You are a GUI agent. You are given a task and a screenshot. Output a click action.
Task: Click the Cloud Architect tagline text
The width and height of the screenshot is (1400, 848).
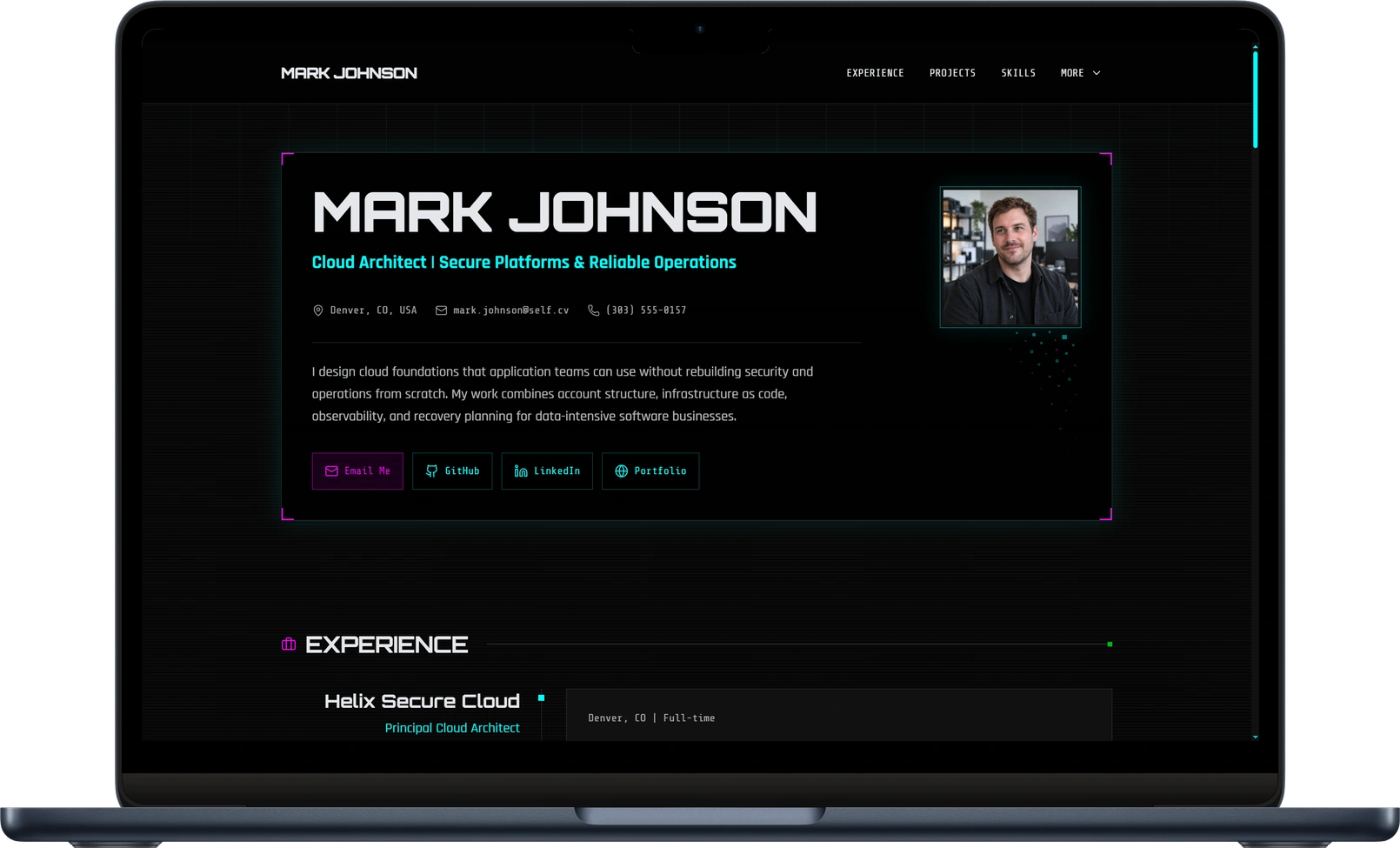click(x=523, y=263)
